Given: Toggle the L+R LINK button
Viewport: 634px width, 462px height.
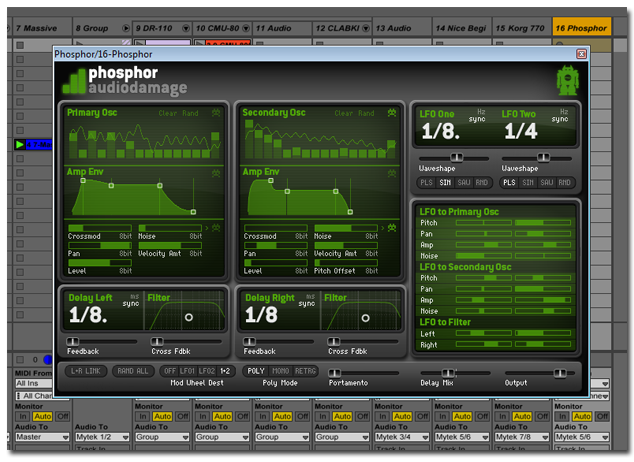Looking at the screenshot, I should tap(86, 371).
